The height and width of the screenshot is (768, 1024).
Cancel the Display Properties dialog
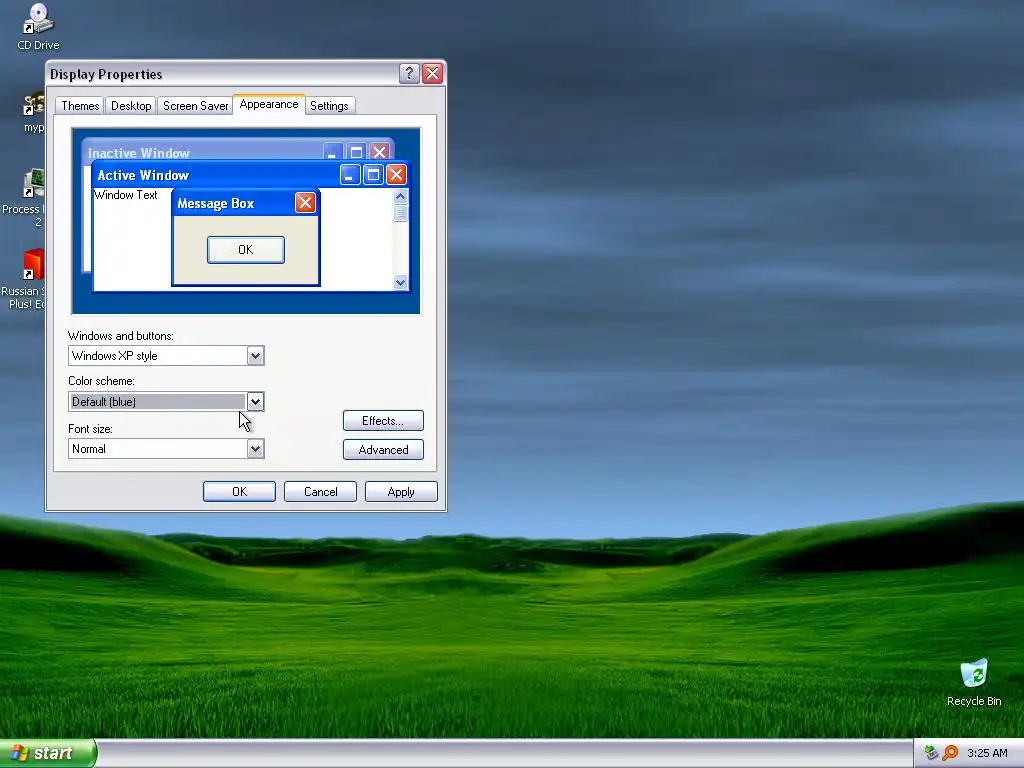click(x=321, y=492)
